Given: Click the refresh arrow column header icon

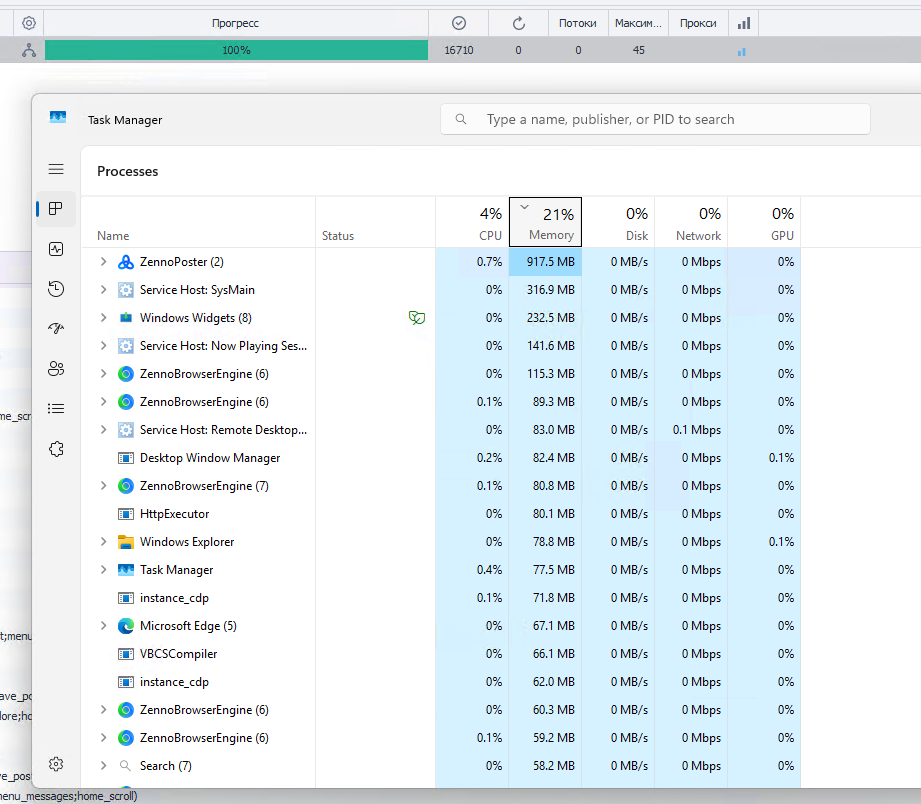Looking at the screenshot, I should (x=518, y=23).
